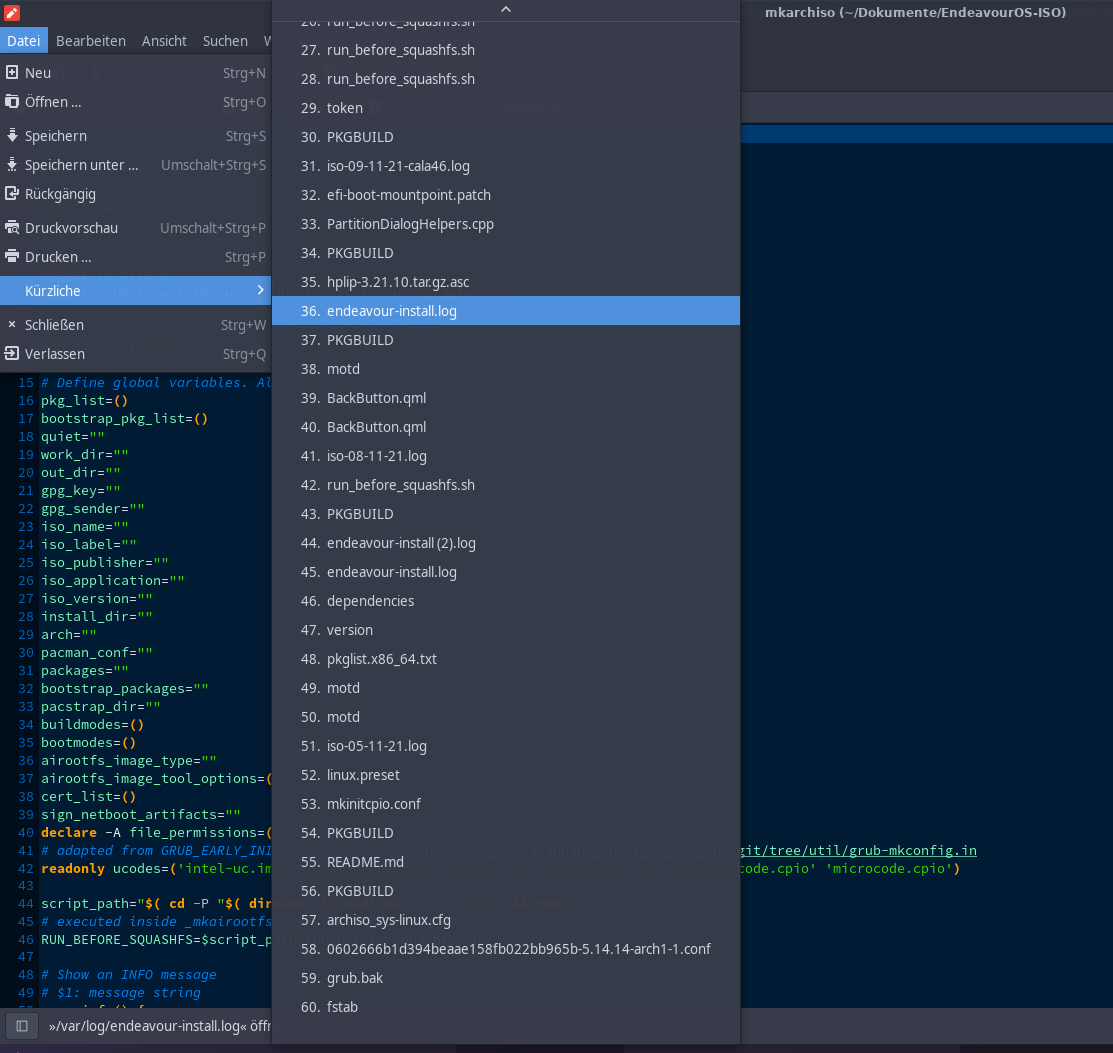Screen dimensions: 1113x1053
Task: Click code line 16 pkg_list=()
Action: pos(84,400)
